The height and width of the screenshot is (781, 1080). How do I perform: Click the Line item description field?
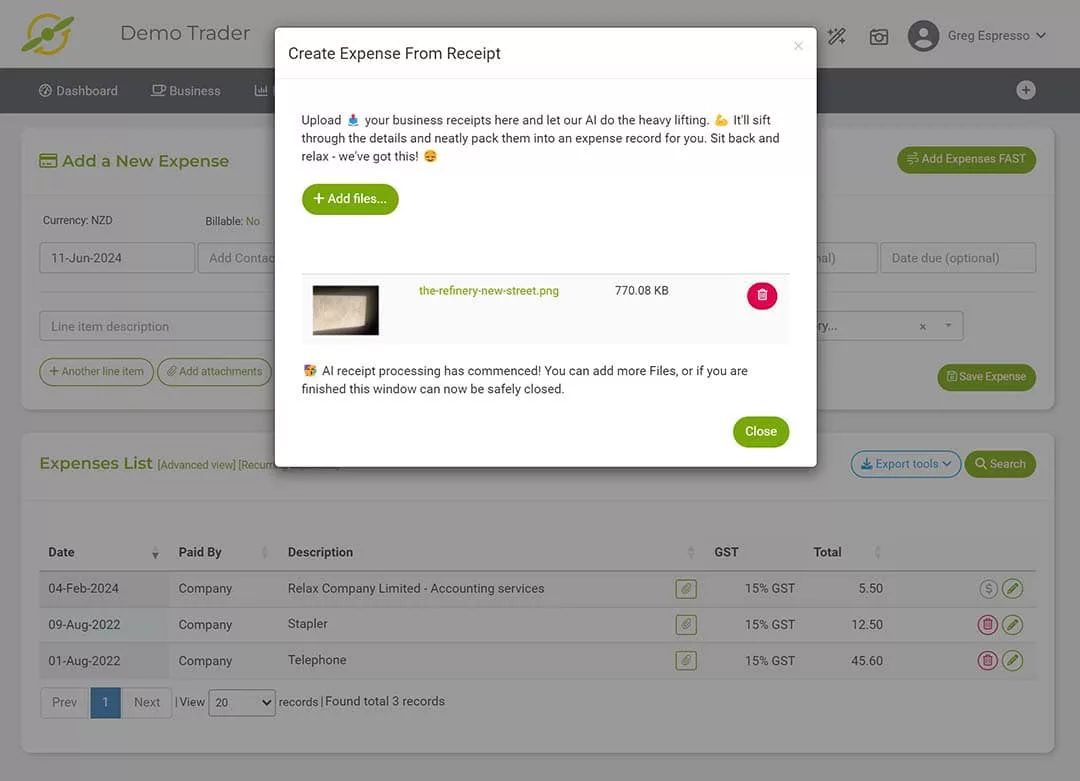click(x=157, y=326)
